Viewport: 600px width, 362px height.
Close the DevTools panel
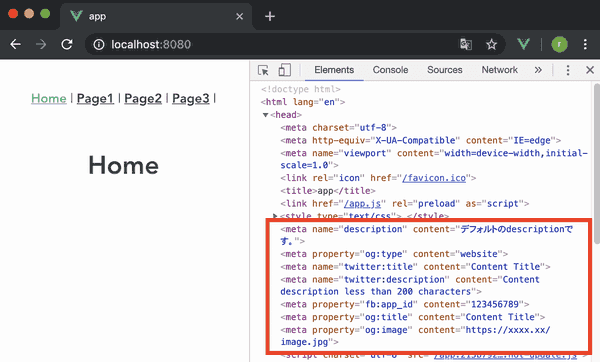pos(590,70)
